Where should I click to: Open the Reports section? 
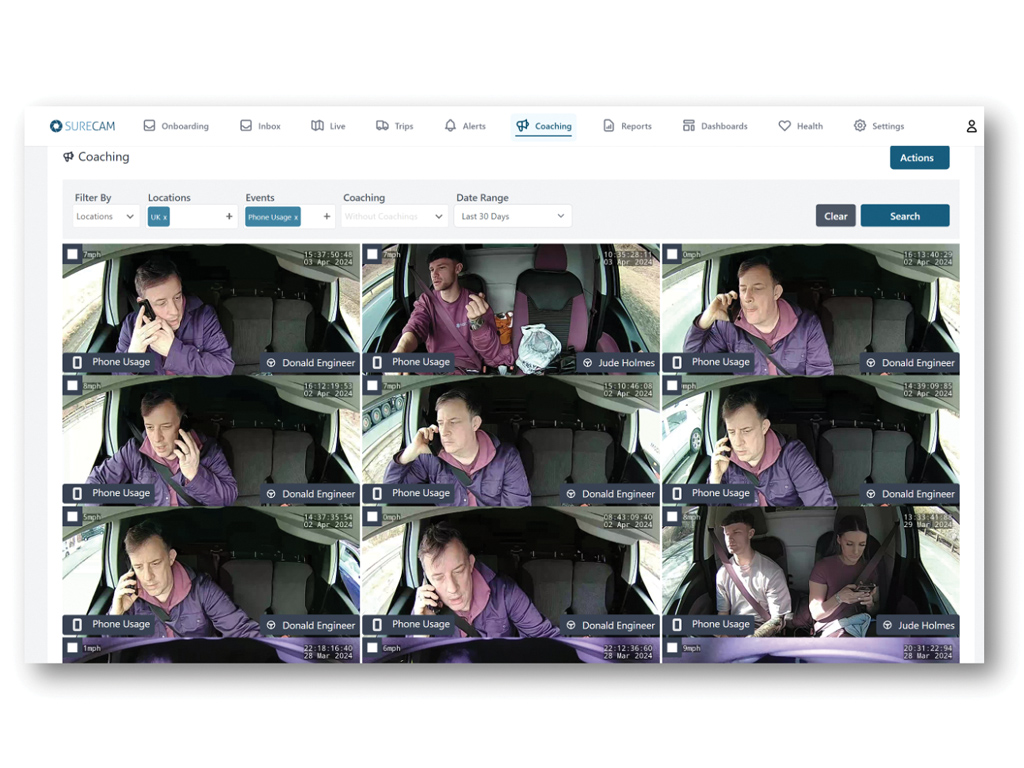tap(628, 126)
